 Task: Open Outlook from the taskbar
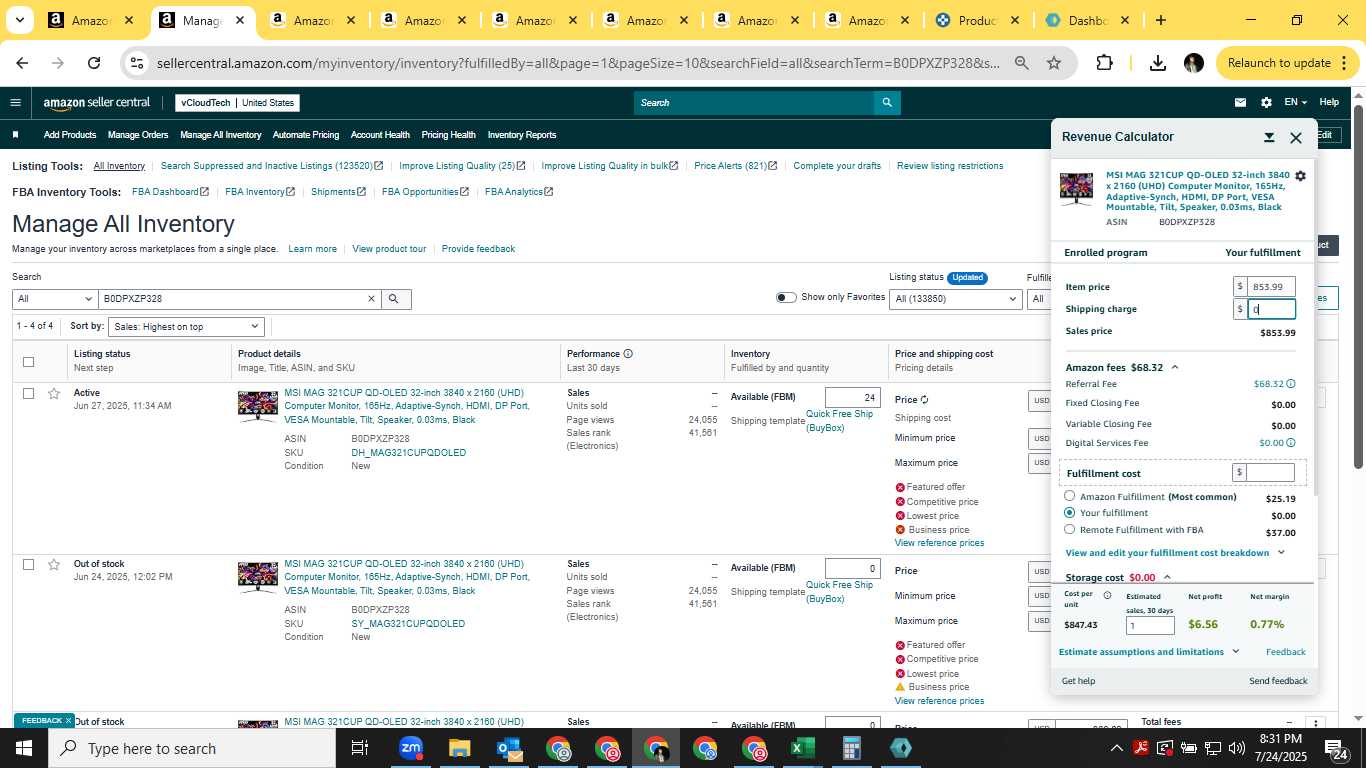click(508, 748)
